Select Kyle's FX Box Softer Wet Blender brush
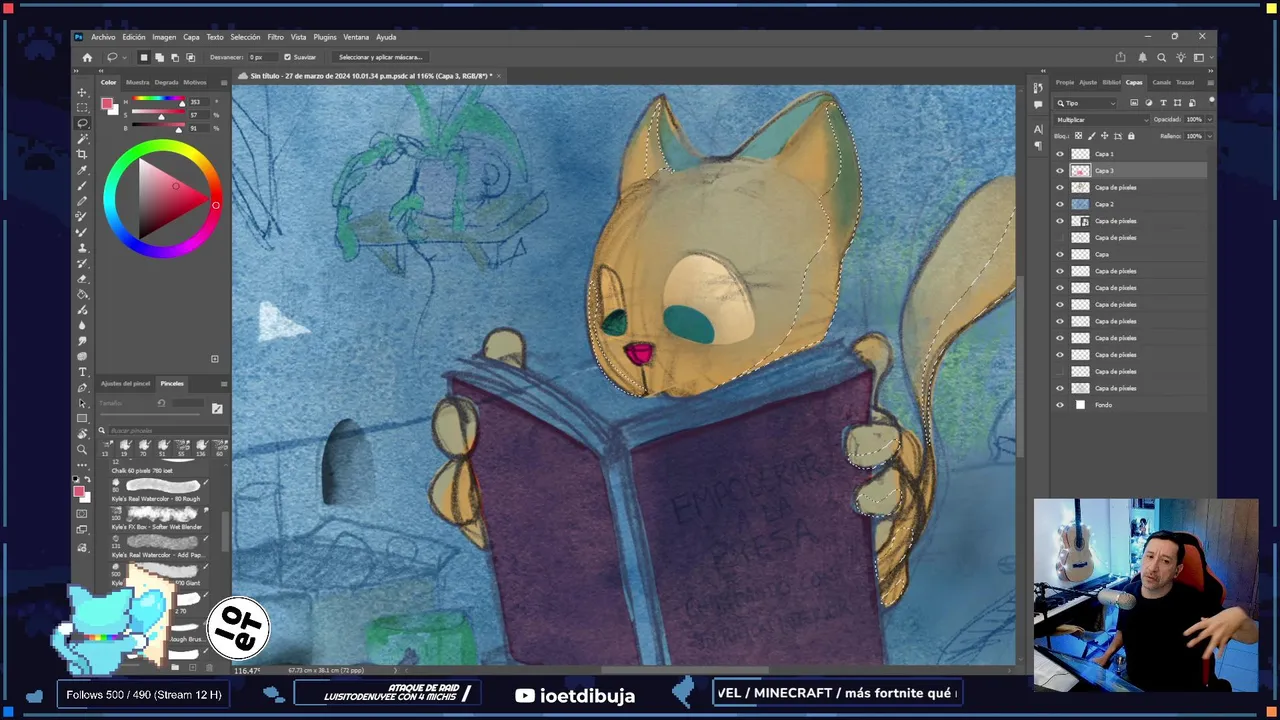 tap(156, 516)
